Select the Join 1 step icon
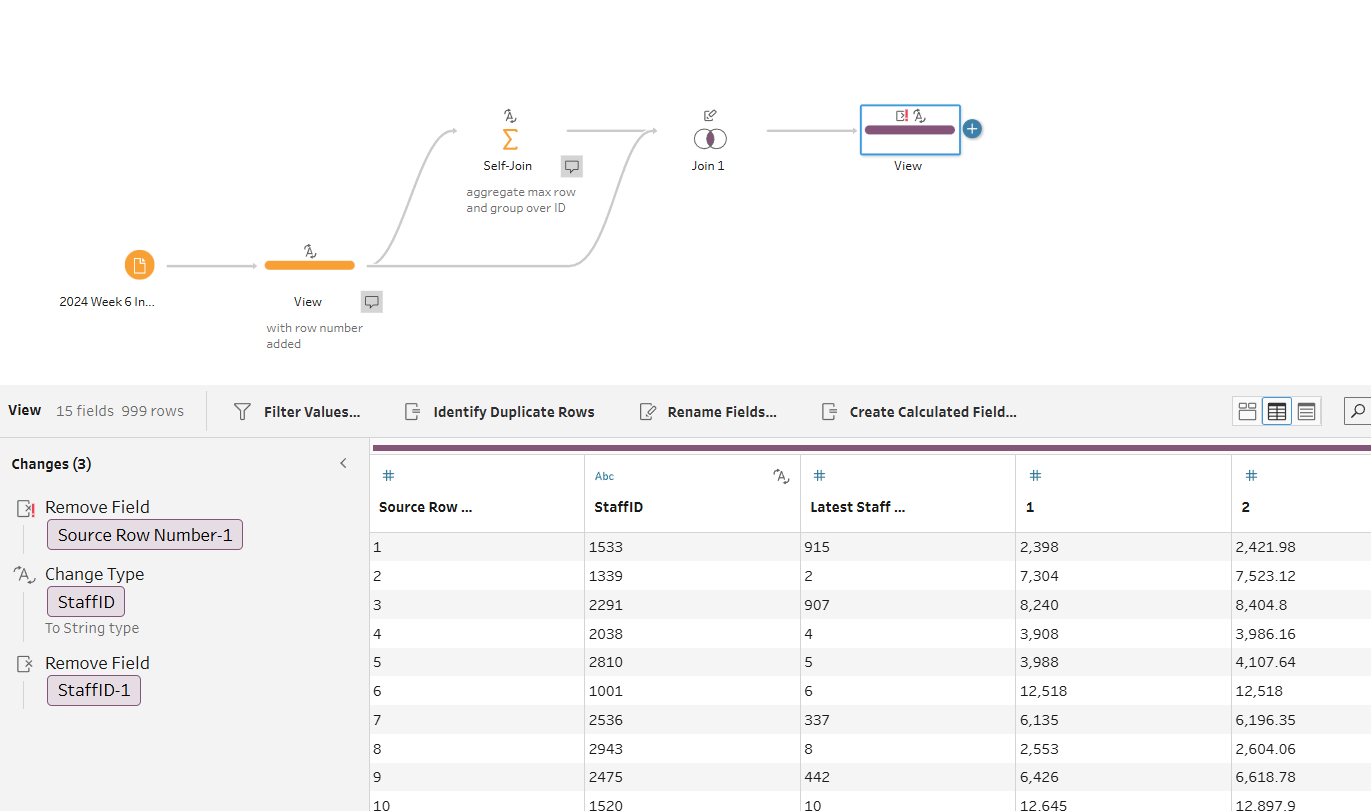This screenshot has width=1371, height=811. (x=709, y=138)
